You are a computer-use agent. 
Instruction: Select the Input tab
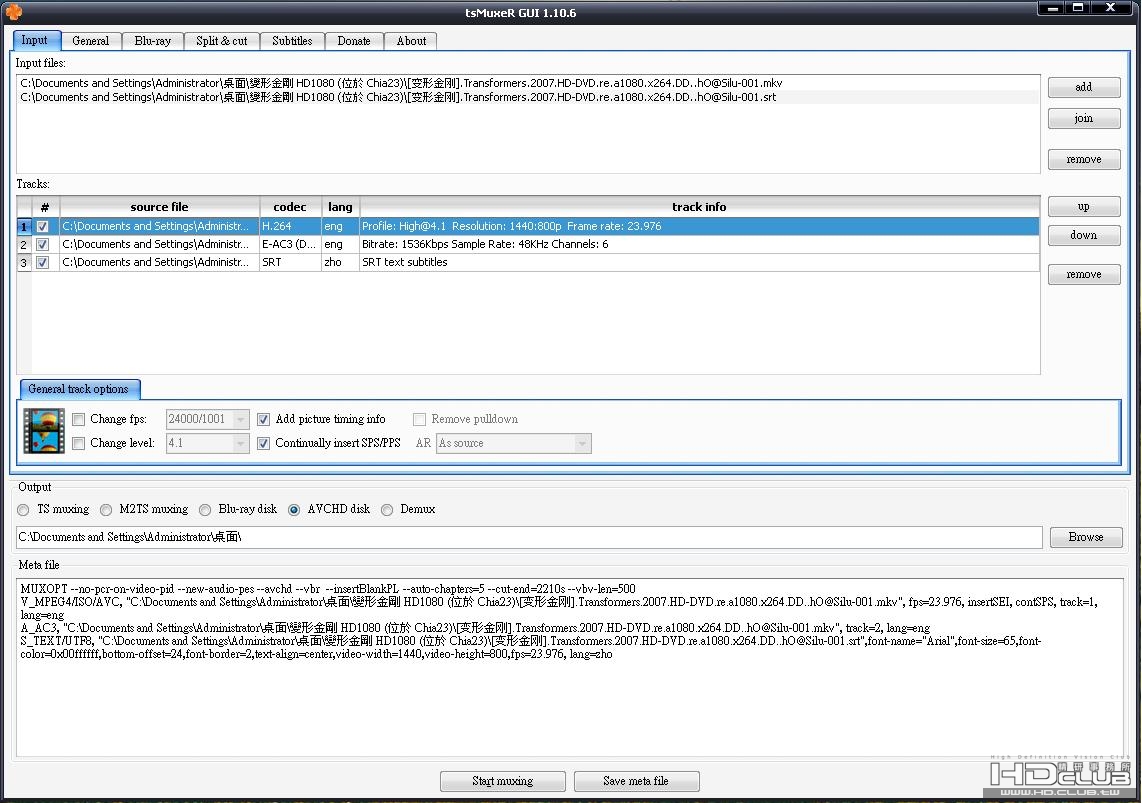[34, 40]
